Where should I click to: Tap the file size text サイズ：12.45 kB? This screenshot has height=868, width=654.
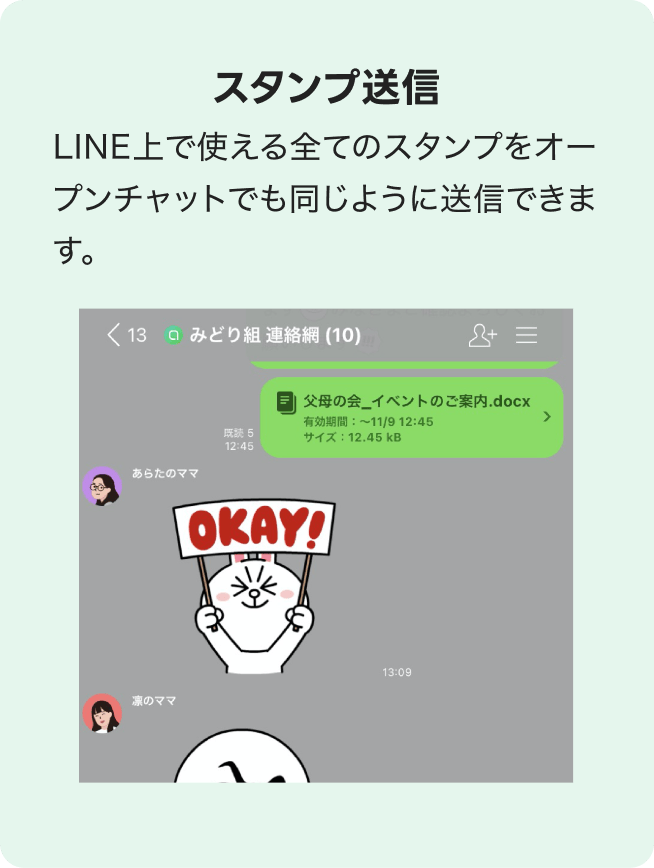click(352, 437)
